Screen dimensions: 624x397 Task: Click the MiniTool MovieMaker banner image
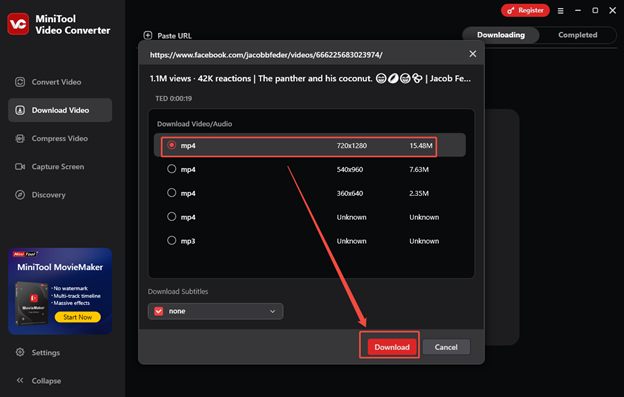60,291
